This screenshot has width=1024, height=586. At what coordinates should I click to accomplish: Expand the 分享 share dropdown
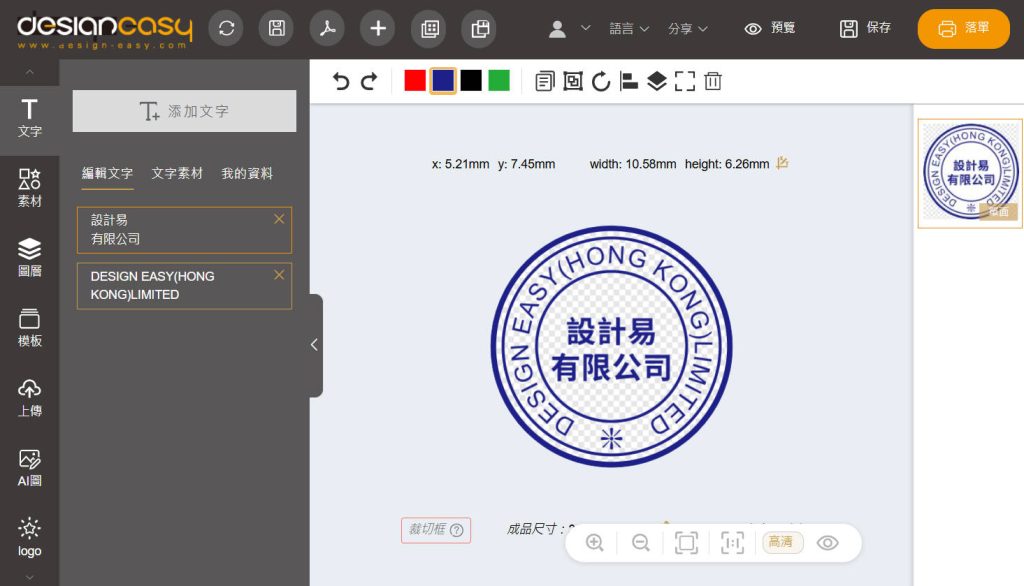(687, 28)
